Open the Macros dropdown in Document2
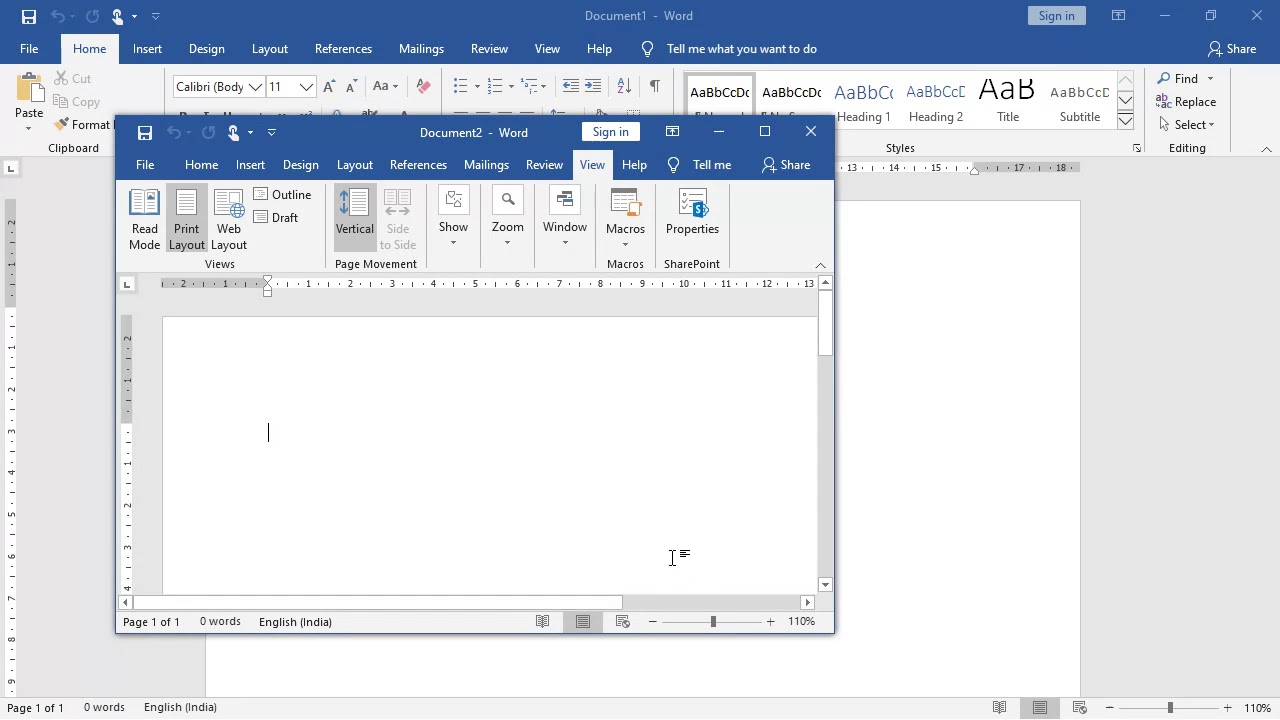 click(x=625, y=219)
